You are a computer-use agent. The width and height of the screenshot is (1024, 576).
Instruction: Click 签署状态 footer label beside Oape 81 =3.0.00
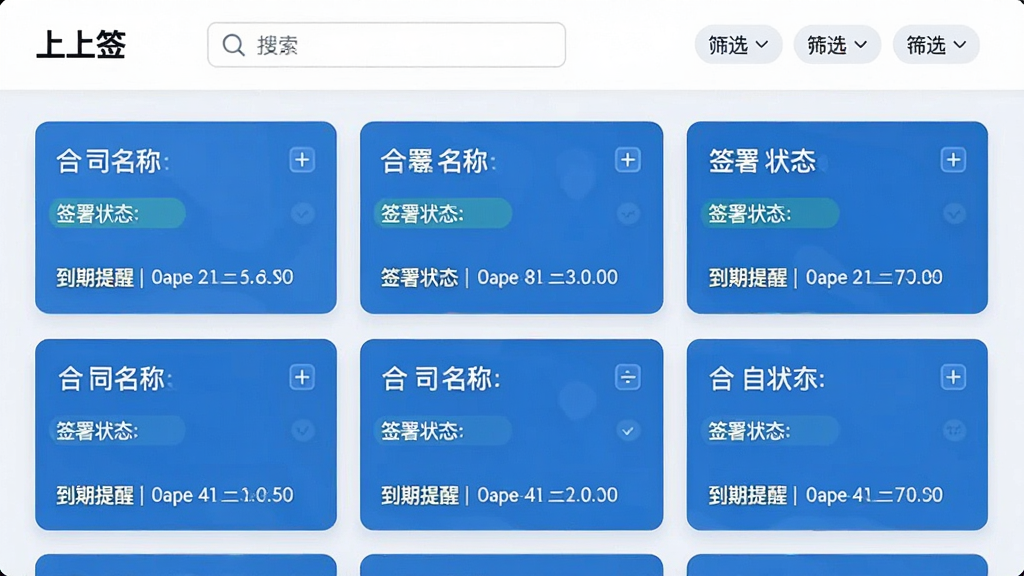[x=420, y=278]
